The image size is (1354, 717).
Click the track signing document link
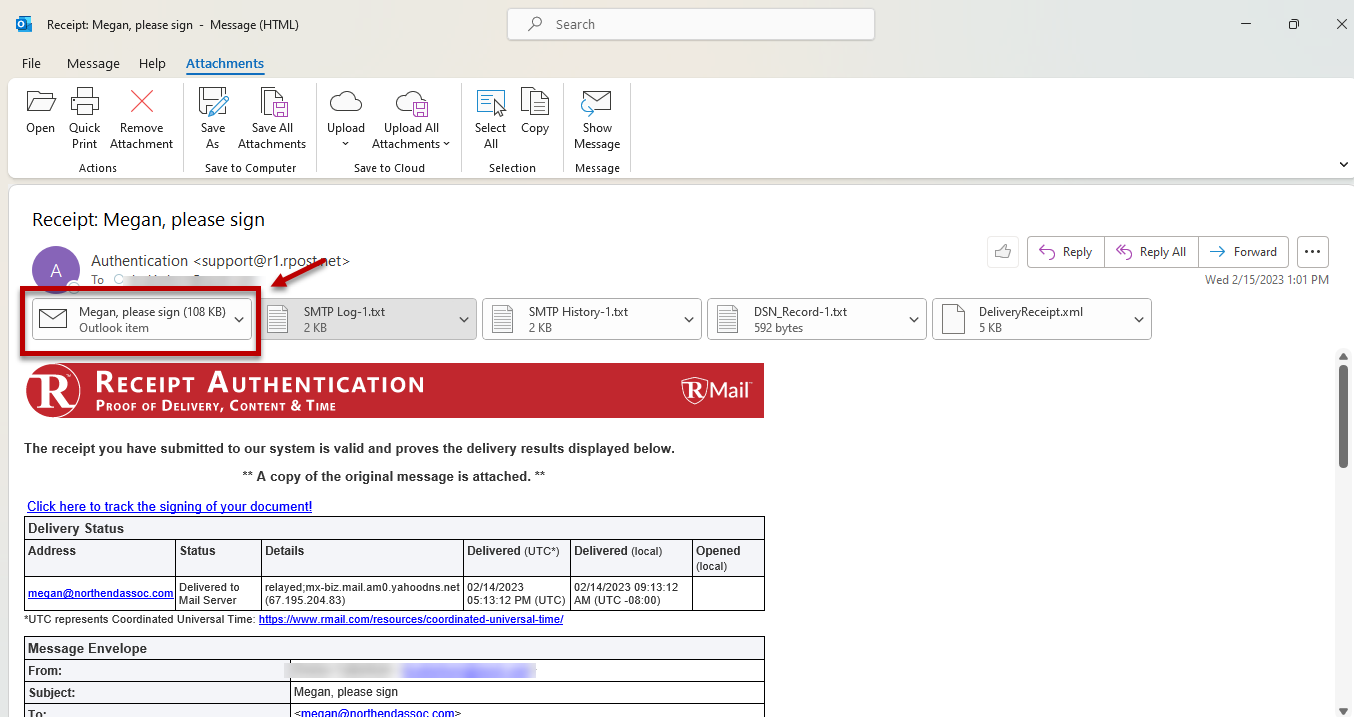tap(169, 507)
